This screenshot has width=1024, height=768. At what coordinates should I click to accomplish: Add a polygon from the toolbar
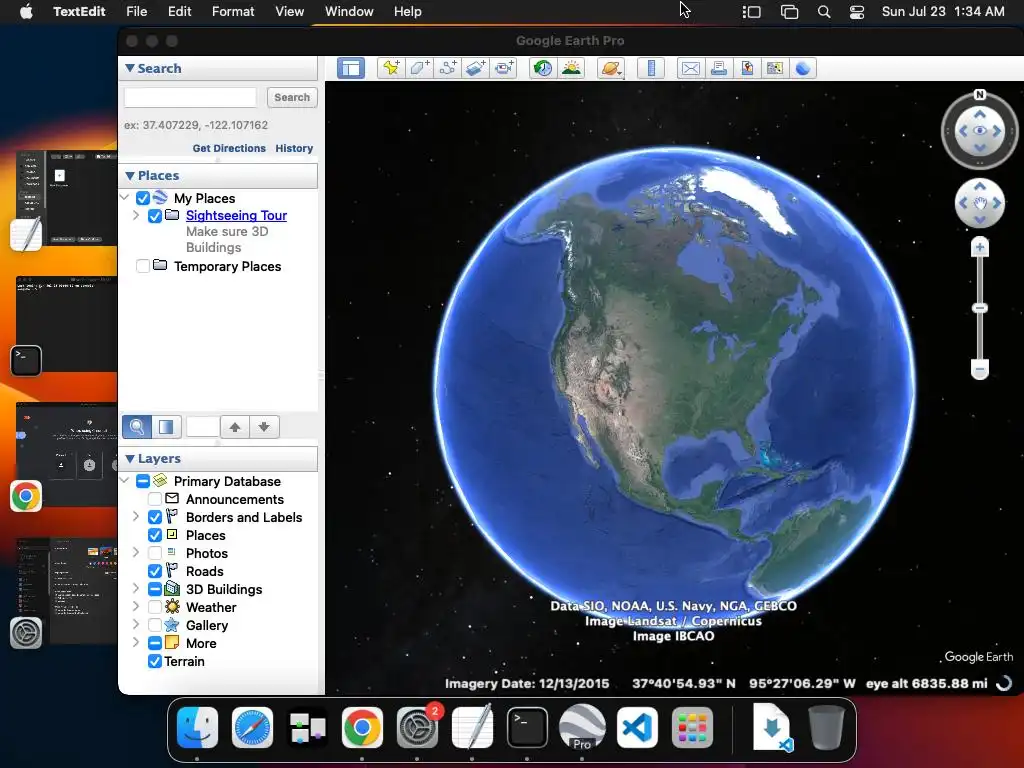pyautogui.click(x=419, y=69)
